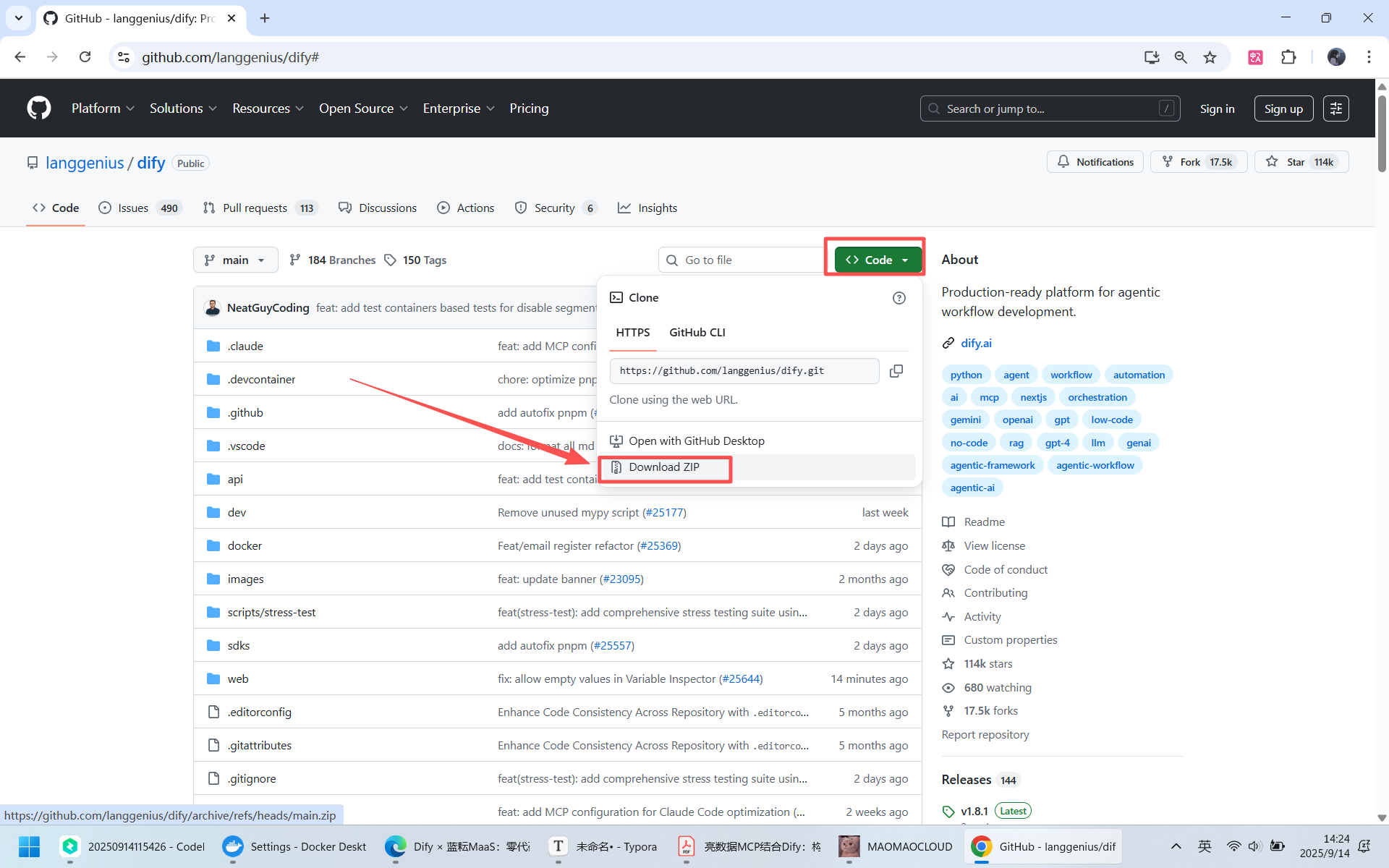The height and width of the screenshot is (868, 1389).
Task: Expand the Enterprise menu
Action: (x=459, y=109)
